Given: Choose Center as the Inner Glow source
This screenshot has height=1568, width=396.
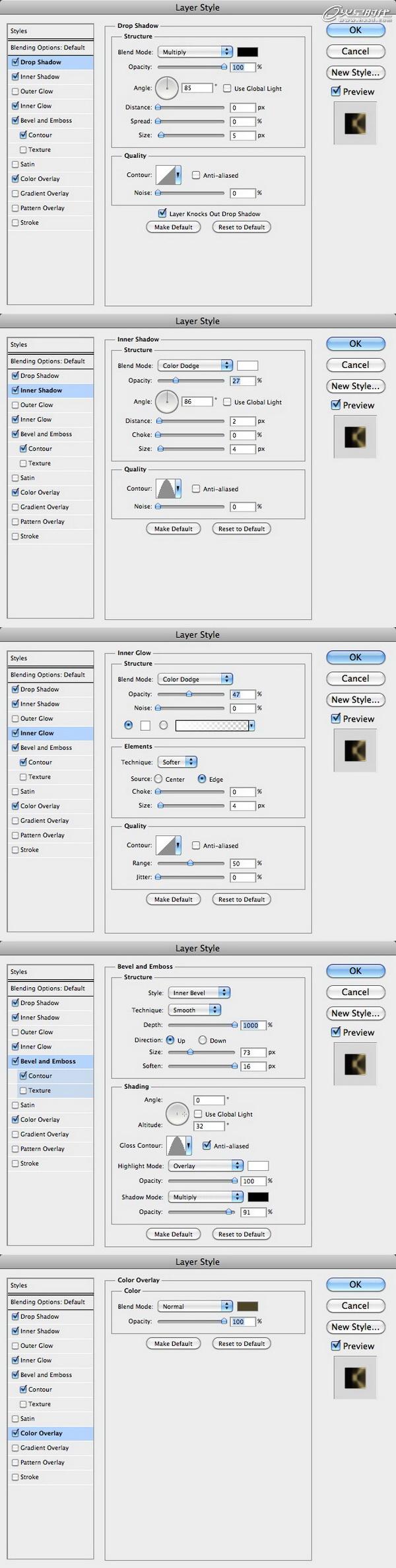Looking at the screenshot, I should pyautogui.click(x=158, y=779).
